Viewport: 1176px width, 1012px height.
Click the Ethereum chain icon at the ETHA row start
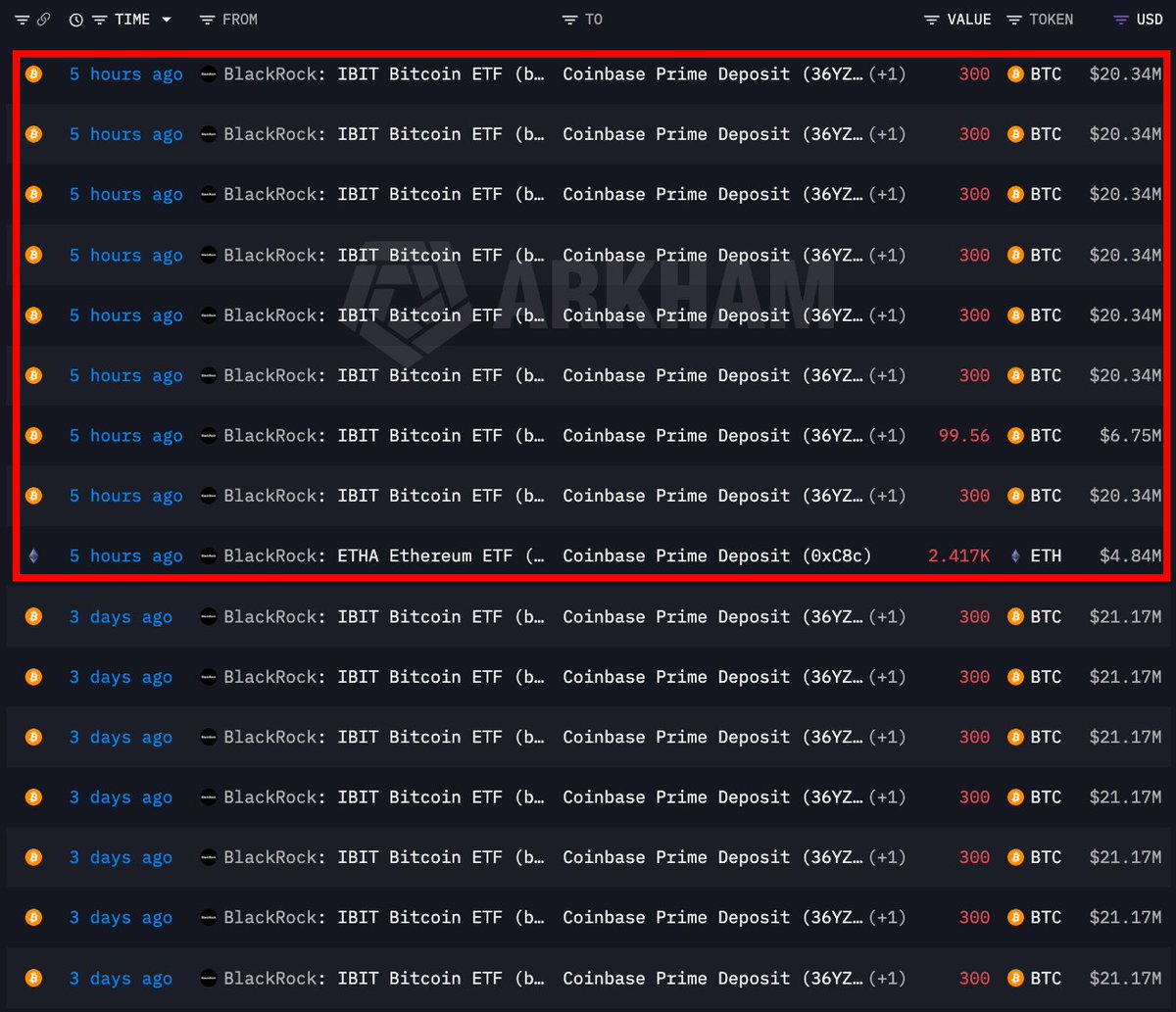(33, 555)
